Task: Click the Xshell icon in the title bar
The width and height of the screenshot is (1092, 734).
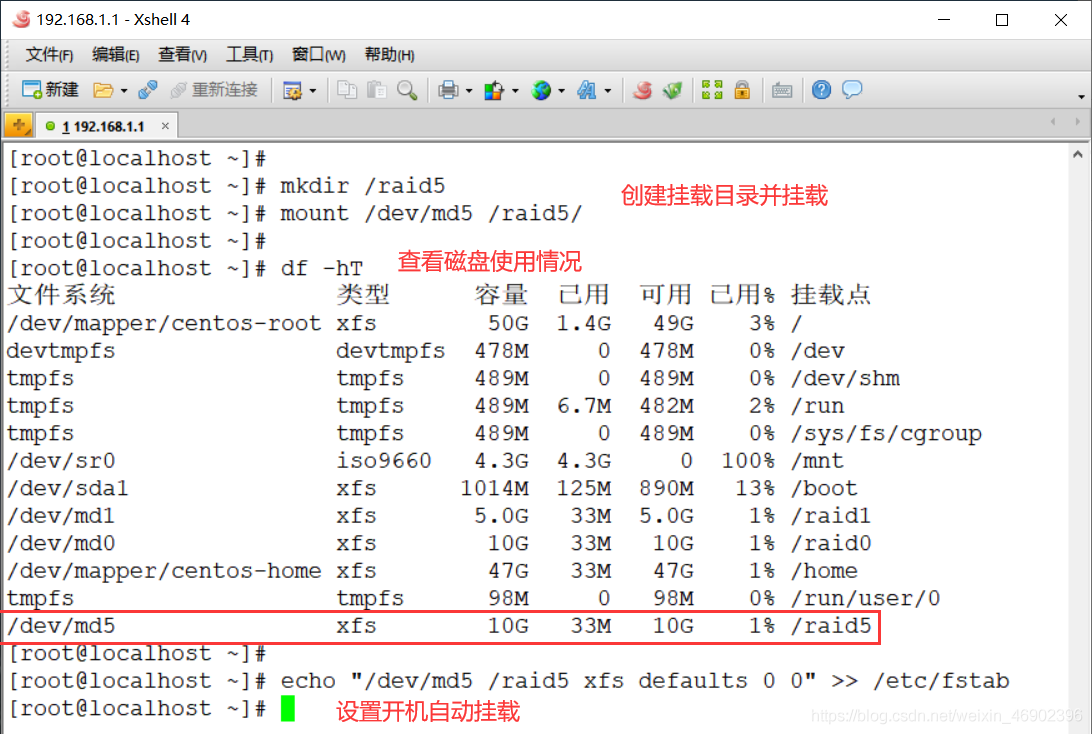Action: tap(22, 19)
